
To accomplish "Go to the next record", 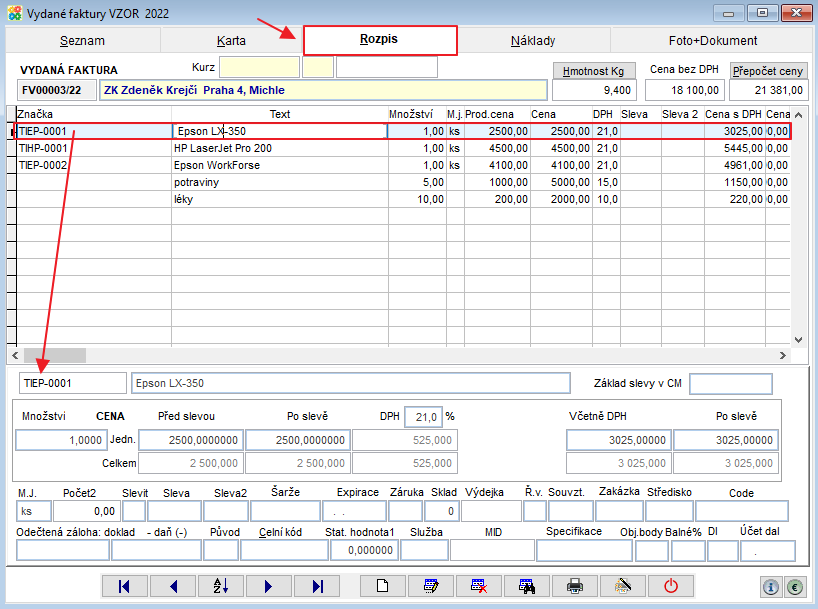I will point(269,586).
